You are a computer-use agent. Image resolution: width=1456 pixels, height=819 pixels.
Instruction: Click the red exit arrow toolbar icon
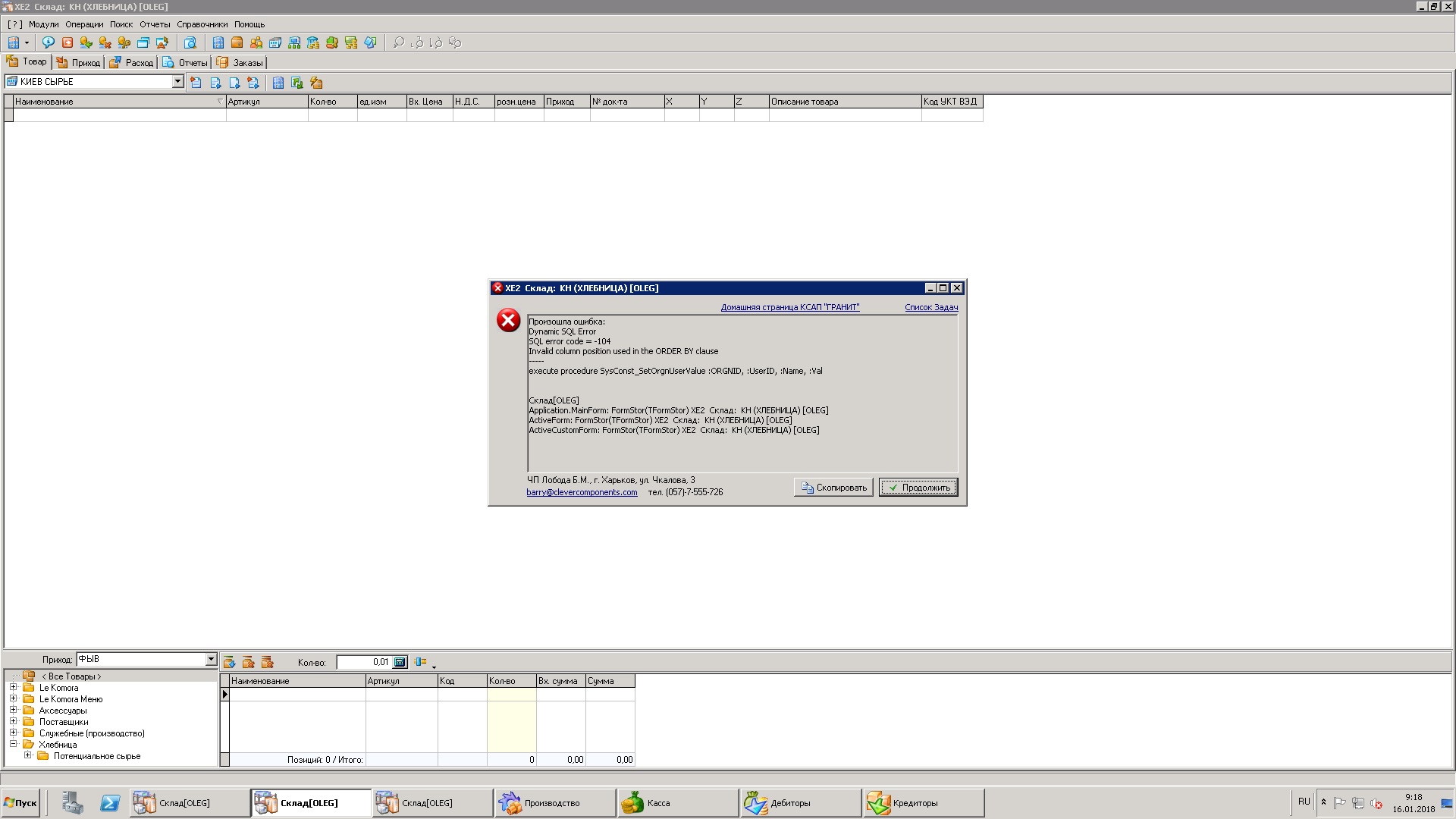pyautogui.click(x=67, y=42)
